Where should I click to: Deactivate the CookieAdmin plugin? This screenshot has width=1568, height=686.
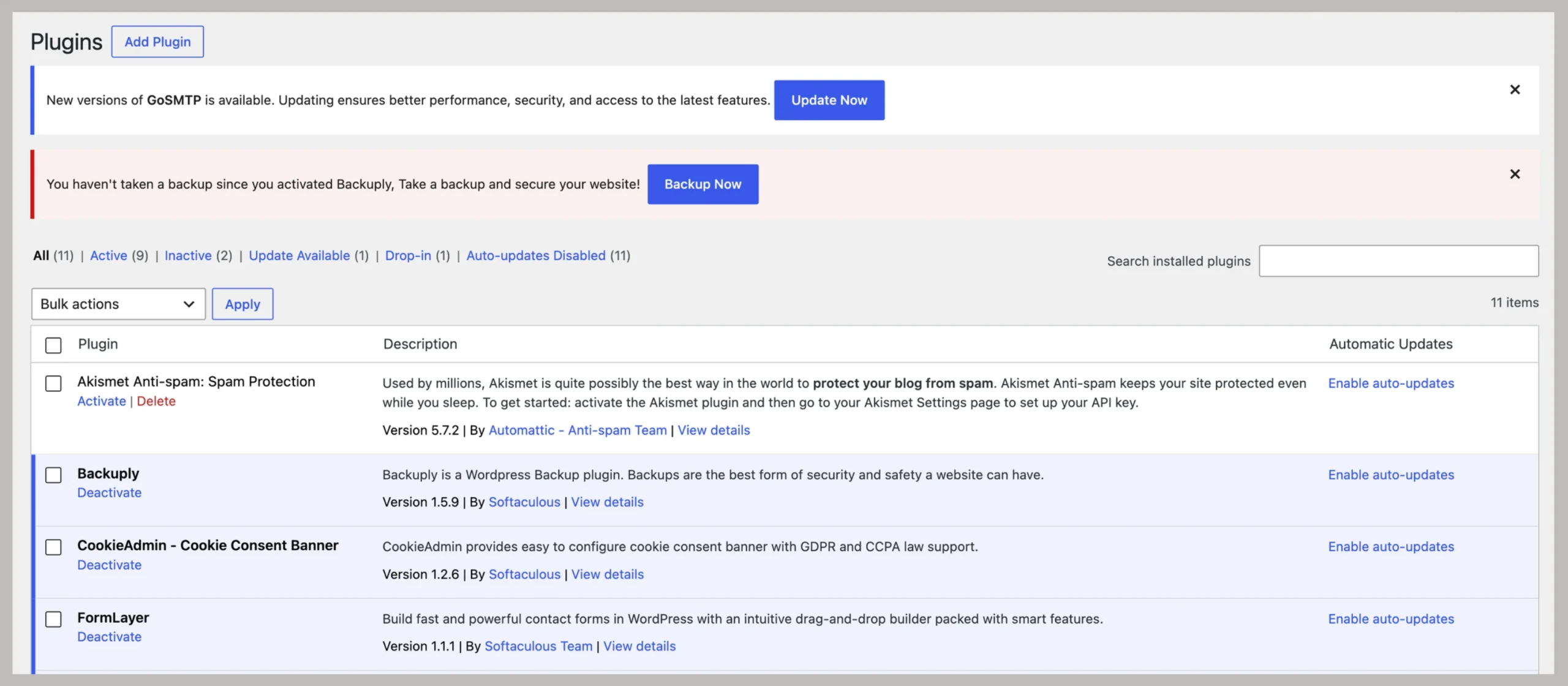(x=109, y=565)
